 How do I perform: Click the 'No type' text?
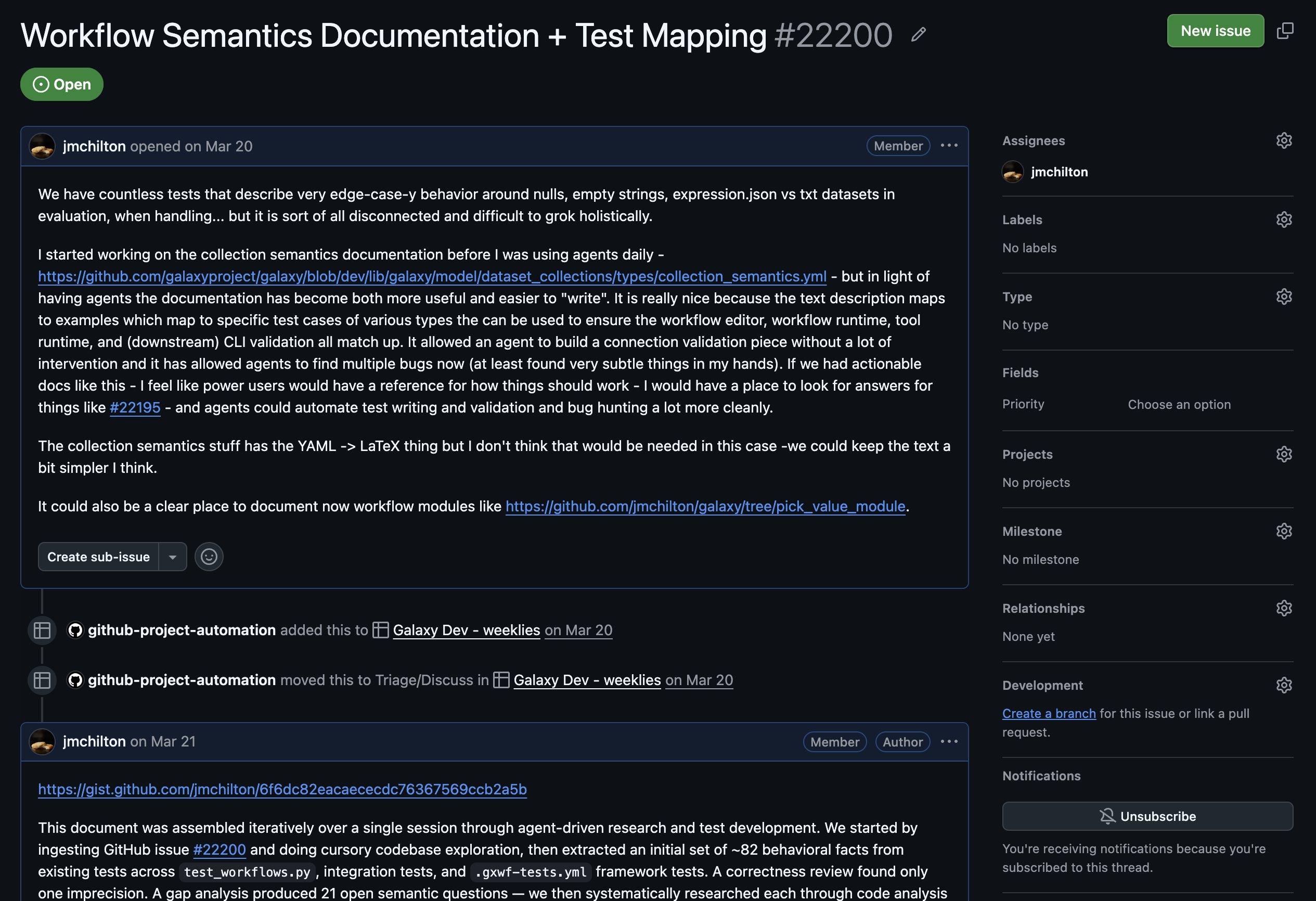click(1025, 325)
